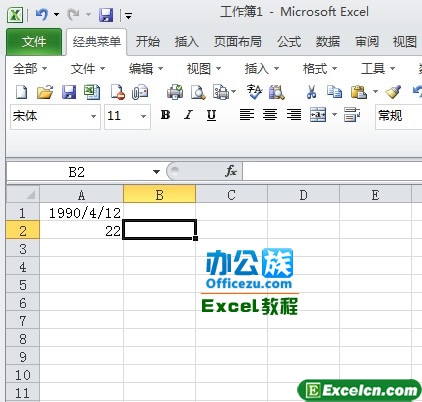Center align text
Image resolution: width=422 pixels, height=402 pixels.
click(270, 115)
